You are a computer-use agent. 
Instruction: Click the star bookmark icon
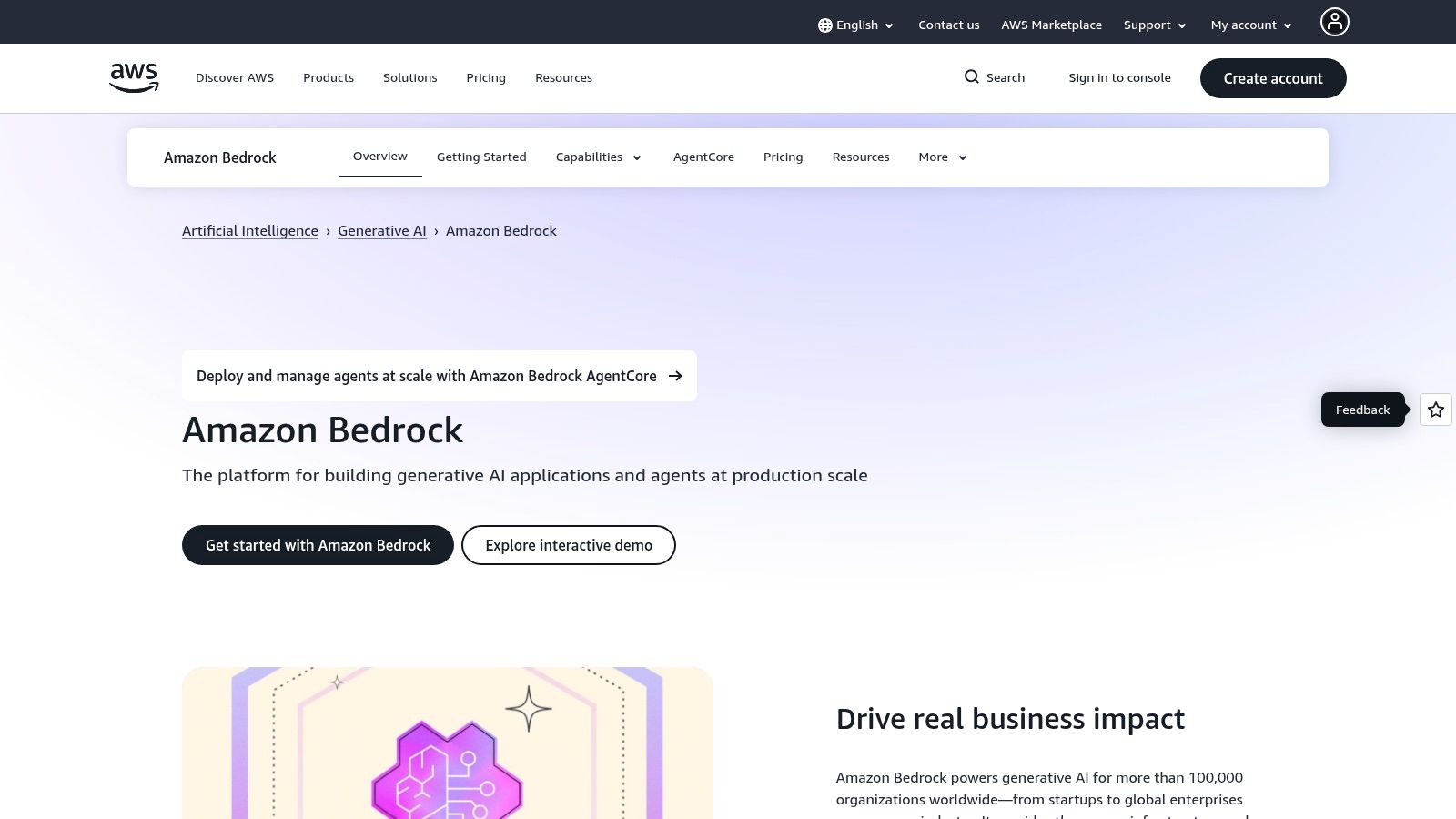(1435, 409)
